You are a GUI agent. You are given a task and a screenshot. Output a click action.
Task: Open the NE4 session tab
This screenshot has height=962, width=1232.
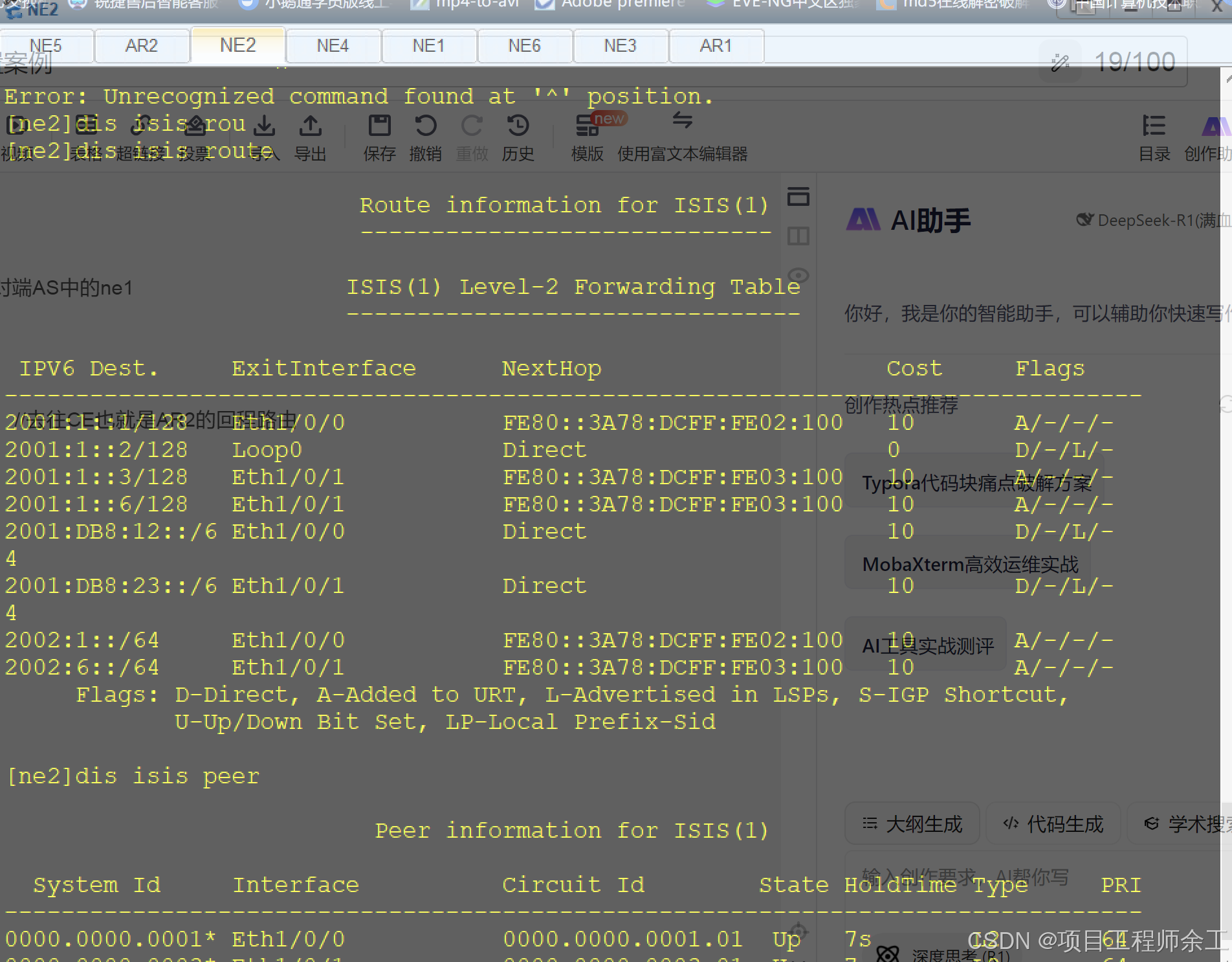333,46
